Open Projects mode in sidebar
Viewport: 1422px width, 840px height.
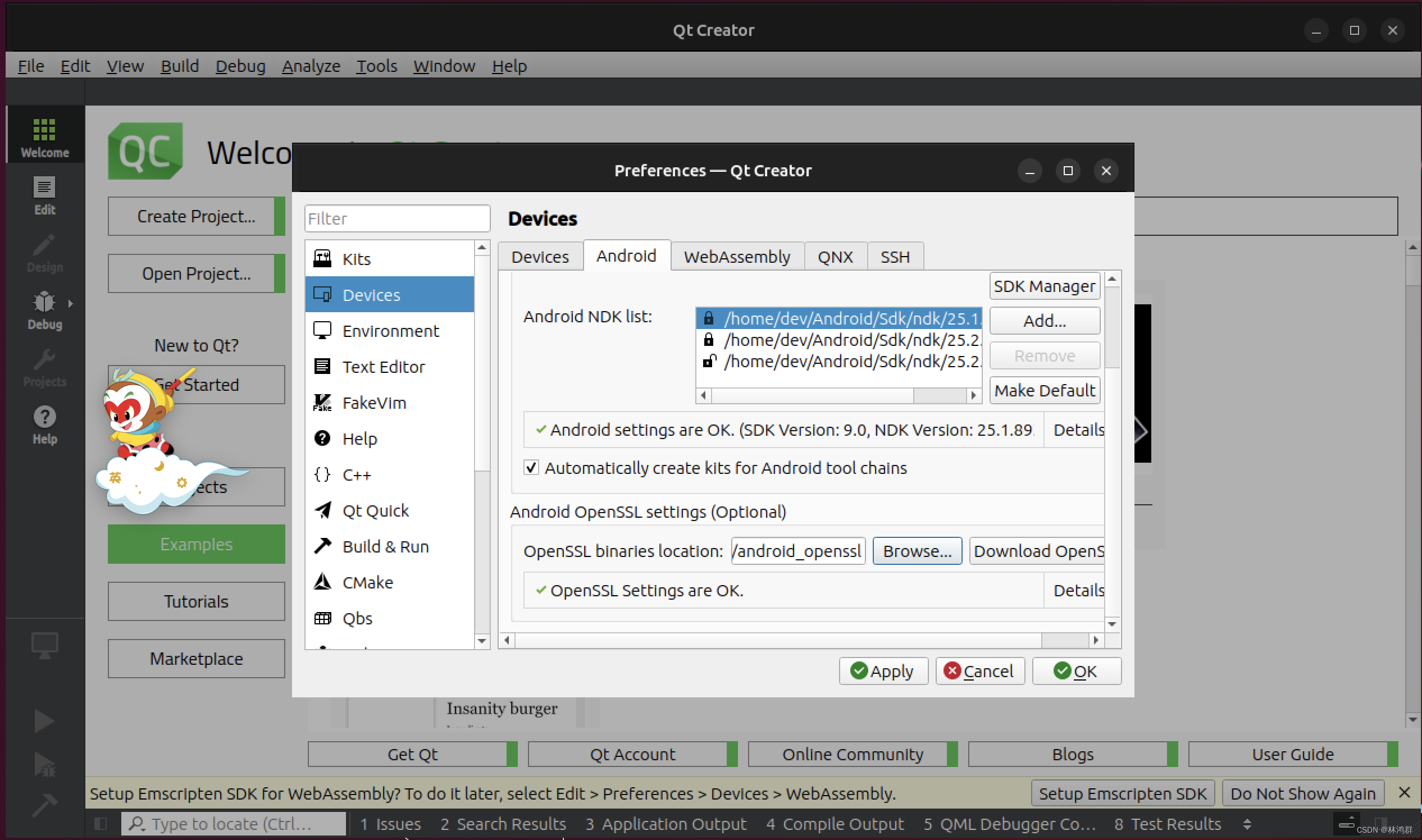pyautogui.click(x=45, y=367)
